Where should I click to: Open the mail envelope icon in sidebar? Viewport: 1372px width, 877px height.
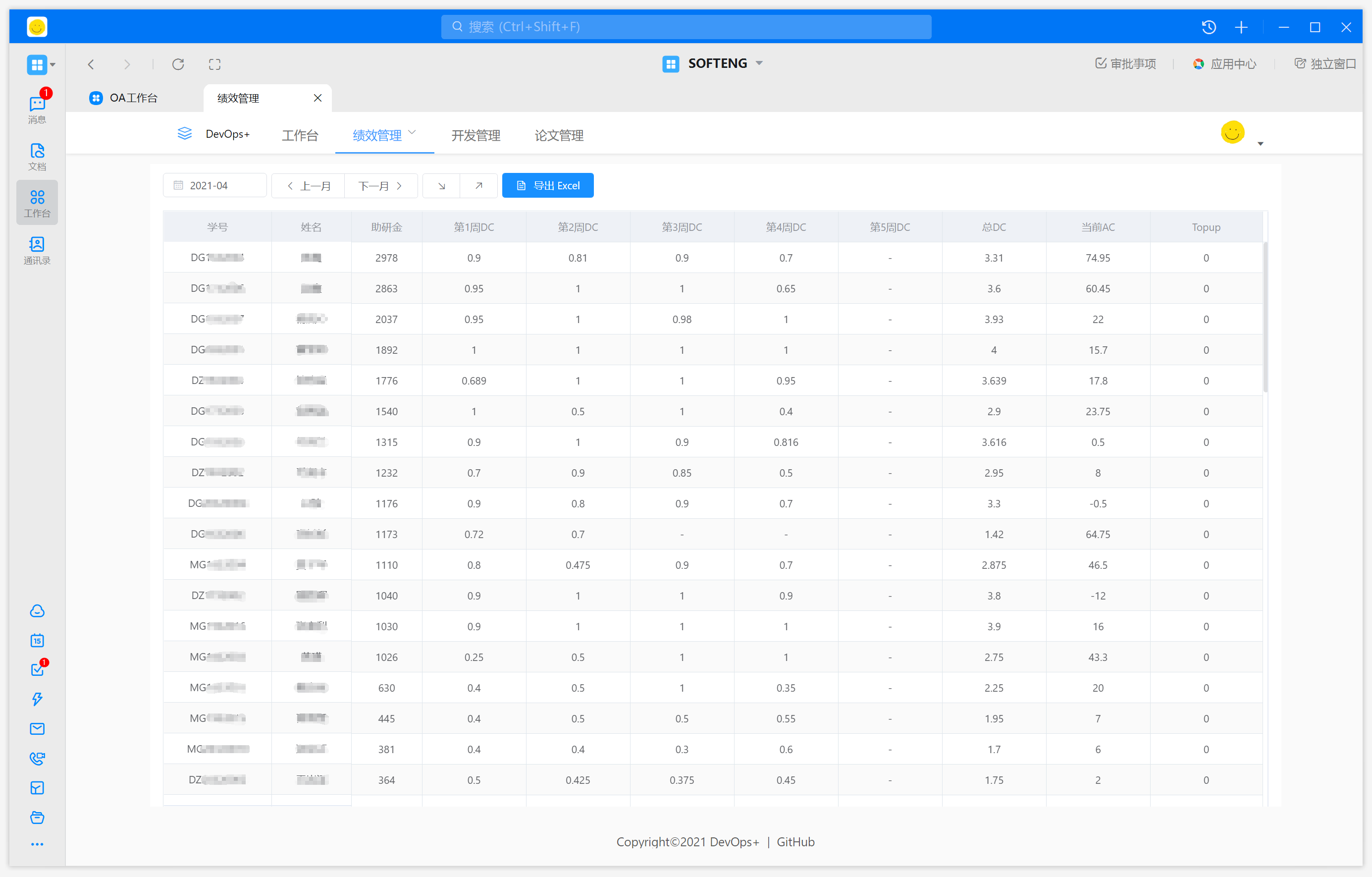click(x=37, y=728)
